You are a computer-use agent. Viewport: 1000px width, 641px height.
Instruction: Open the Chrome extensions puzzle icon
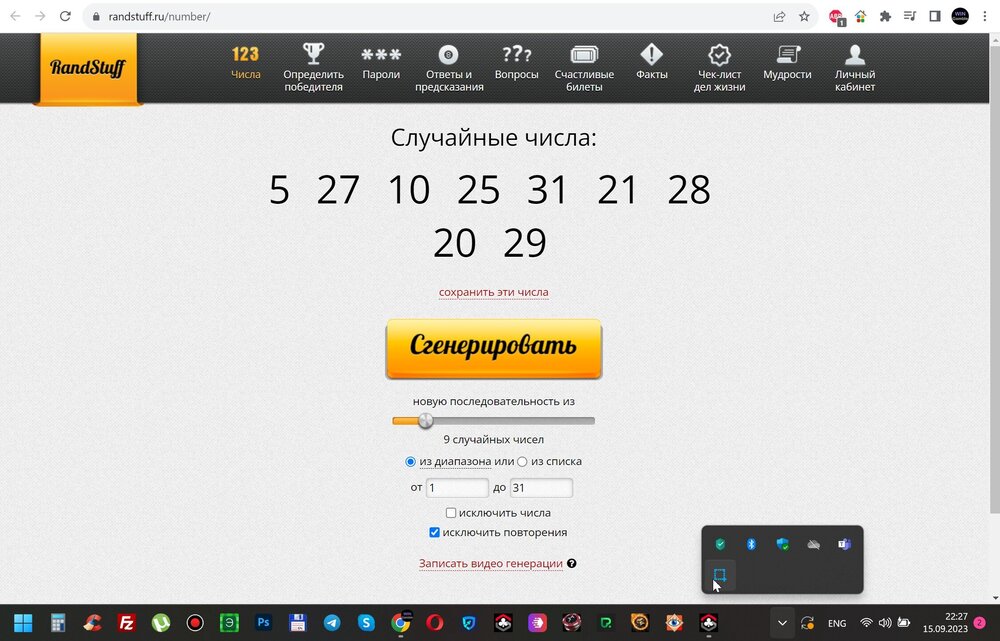885,17
